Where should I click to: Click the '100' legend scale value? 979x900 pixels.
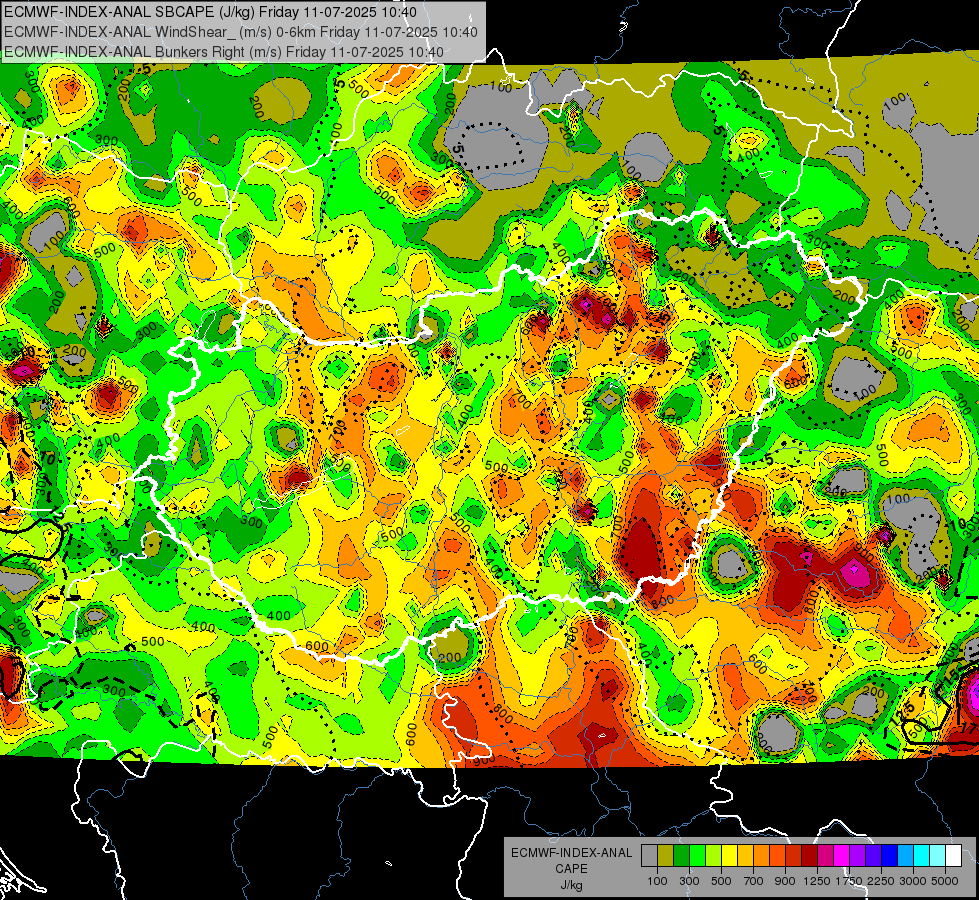pos(657,881)
